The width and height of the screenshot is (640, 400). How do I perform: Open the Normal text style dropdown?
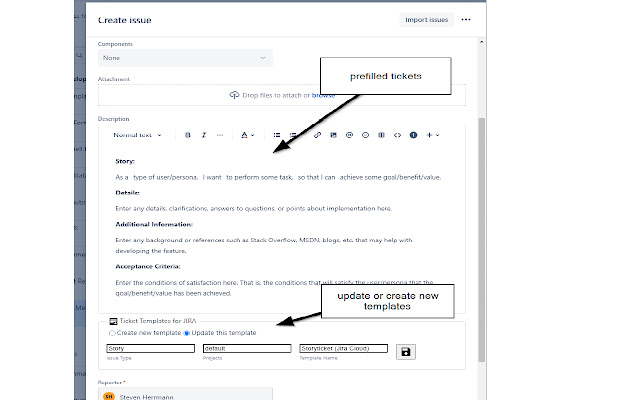coord(137,135)
